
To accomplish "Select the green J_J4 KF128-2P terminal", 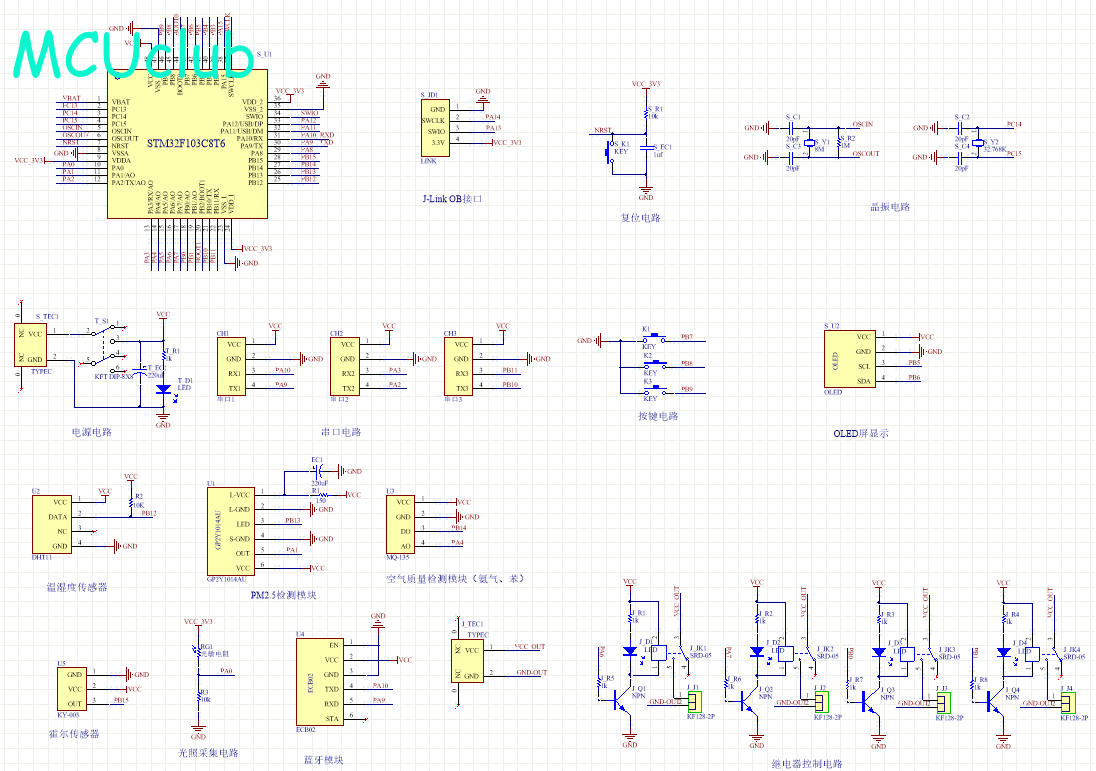I will (1067, 702).
